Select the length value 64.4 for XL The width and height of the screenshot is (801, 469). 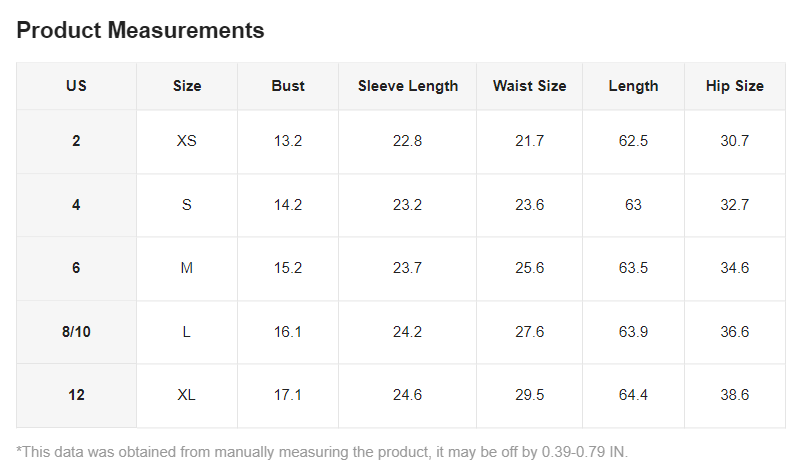point(633,395)
